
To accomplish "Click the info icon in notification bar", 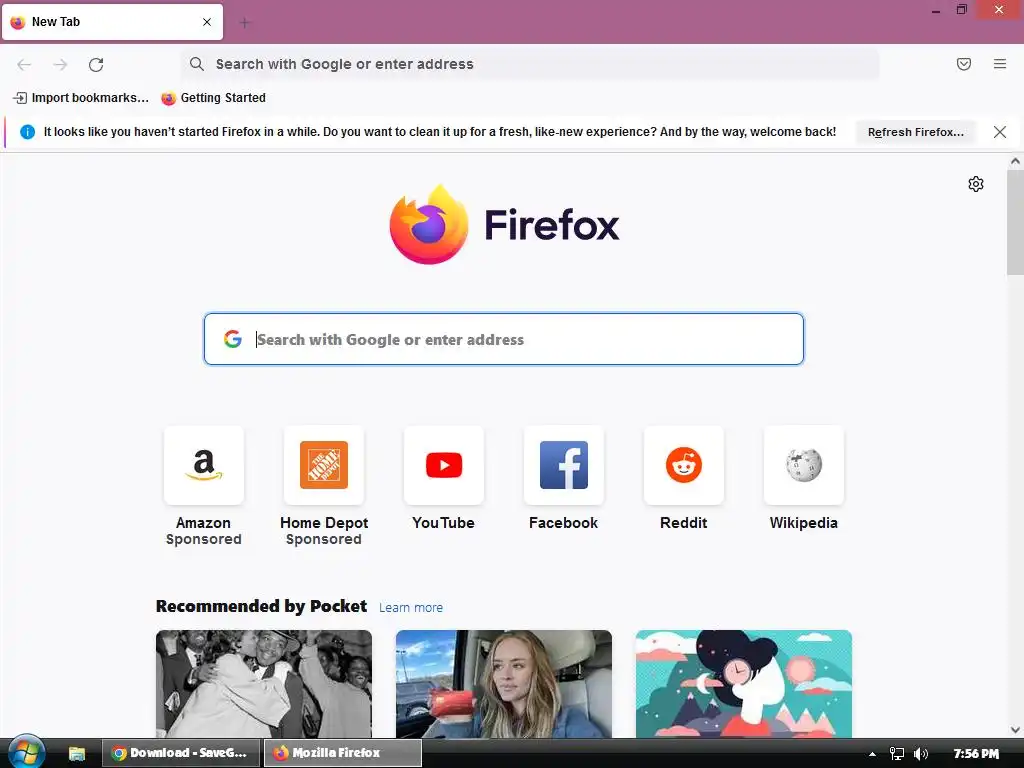I will pos(27,132).
